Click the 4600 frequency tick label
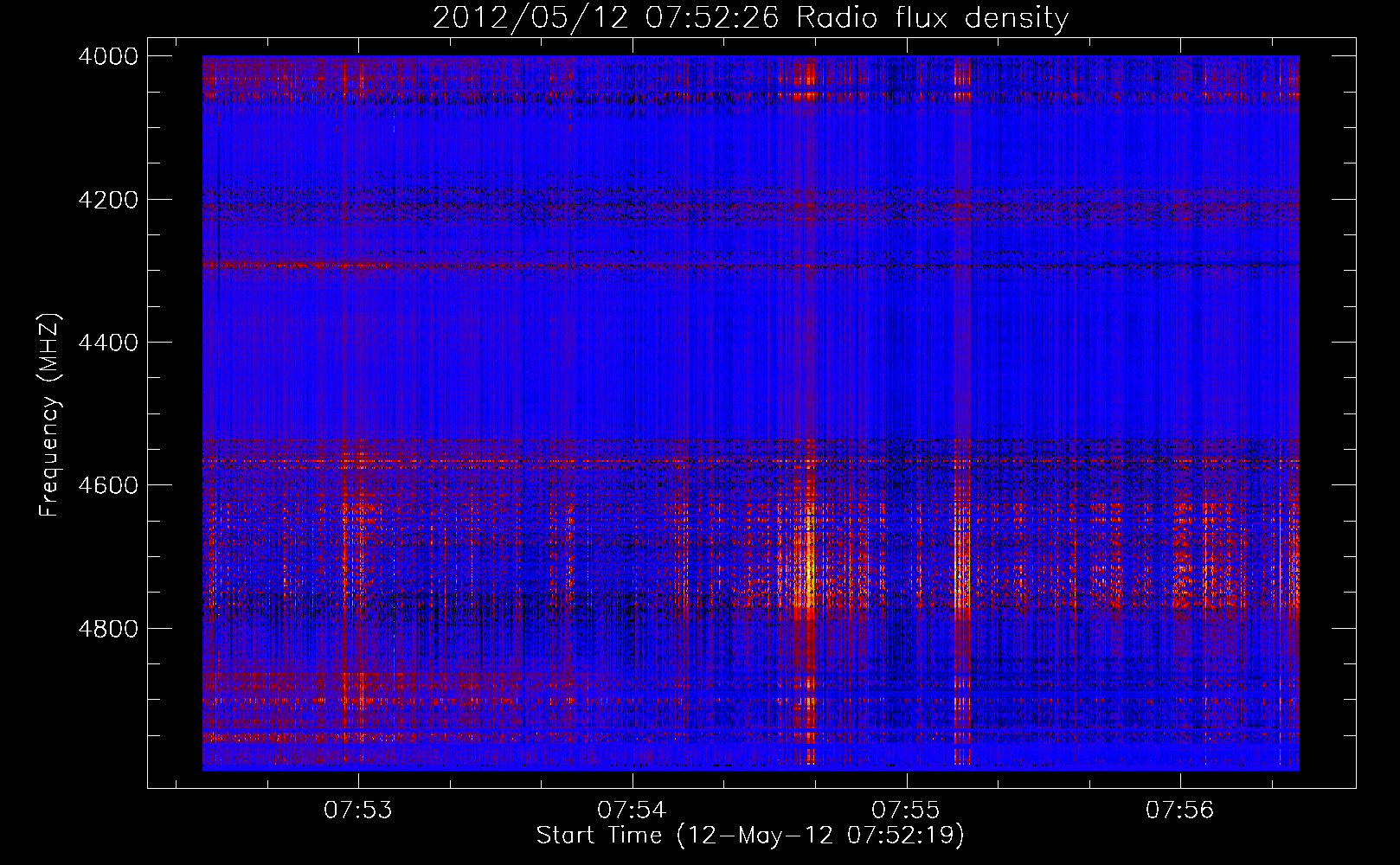 pyautogui.click(x=108, y=485)
